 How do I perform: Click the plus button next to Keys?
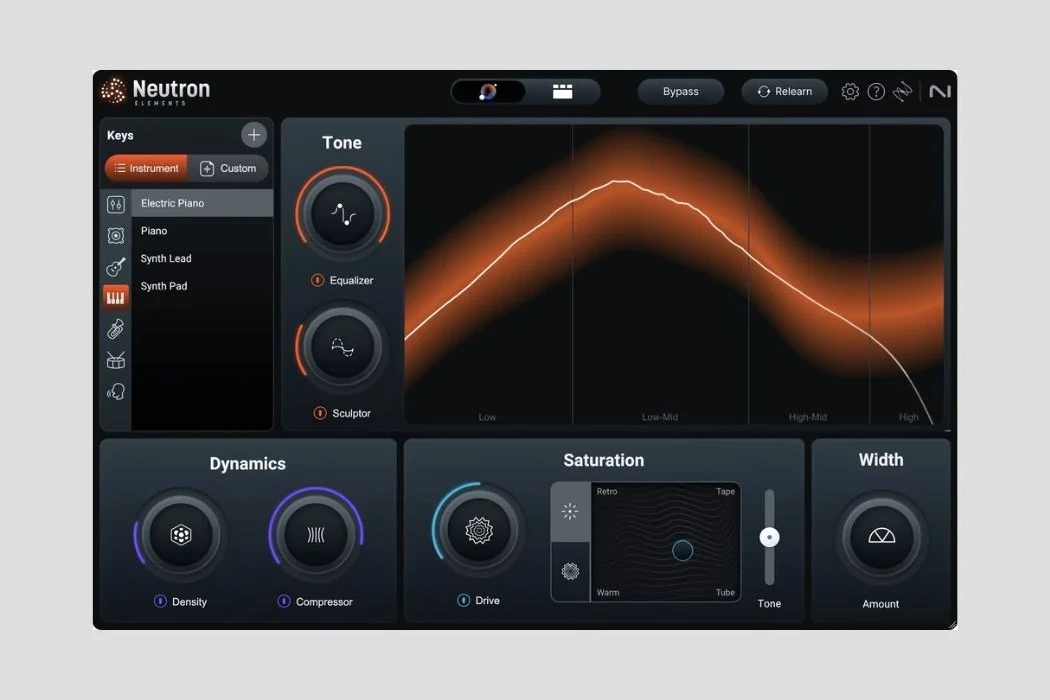point(254,135)
